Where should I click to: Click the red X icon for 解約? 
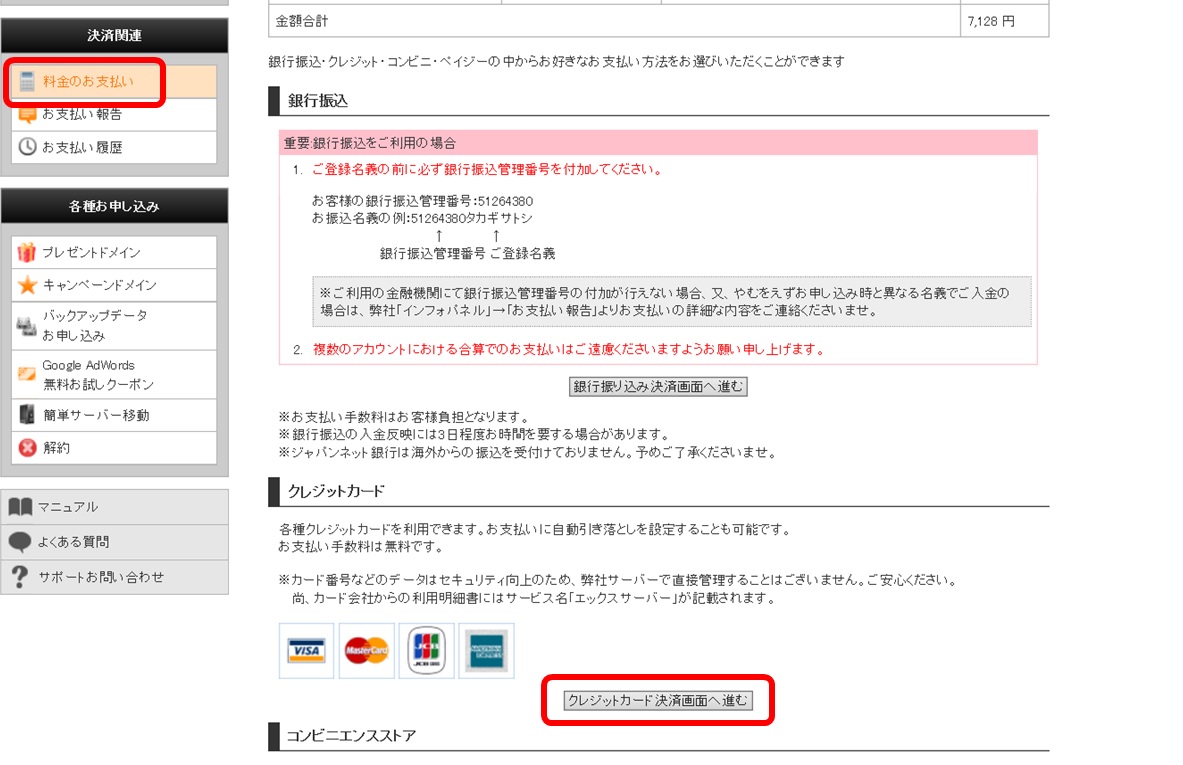(27, 448)
